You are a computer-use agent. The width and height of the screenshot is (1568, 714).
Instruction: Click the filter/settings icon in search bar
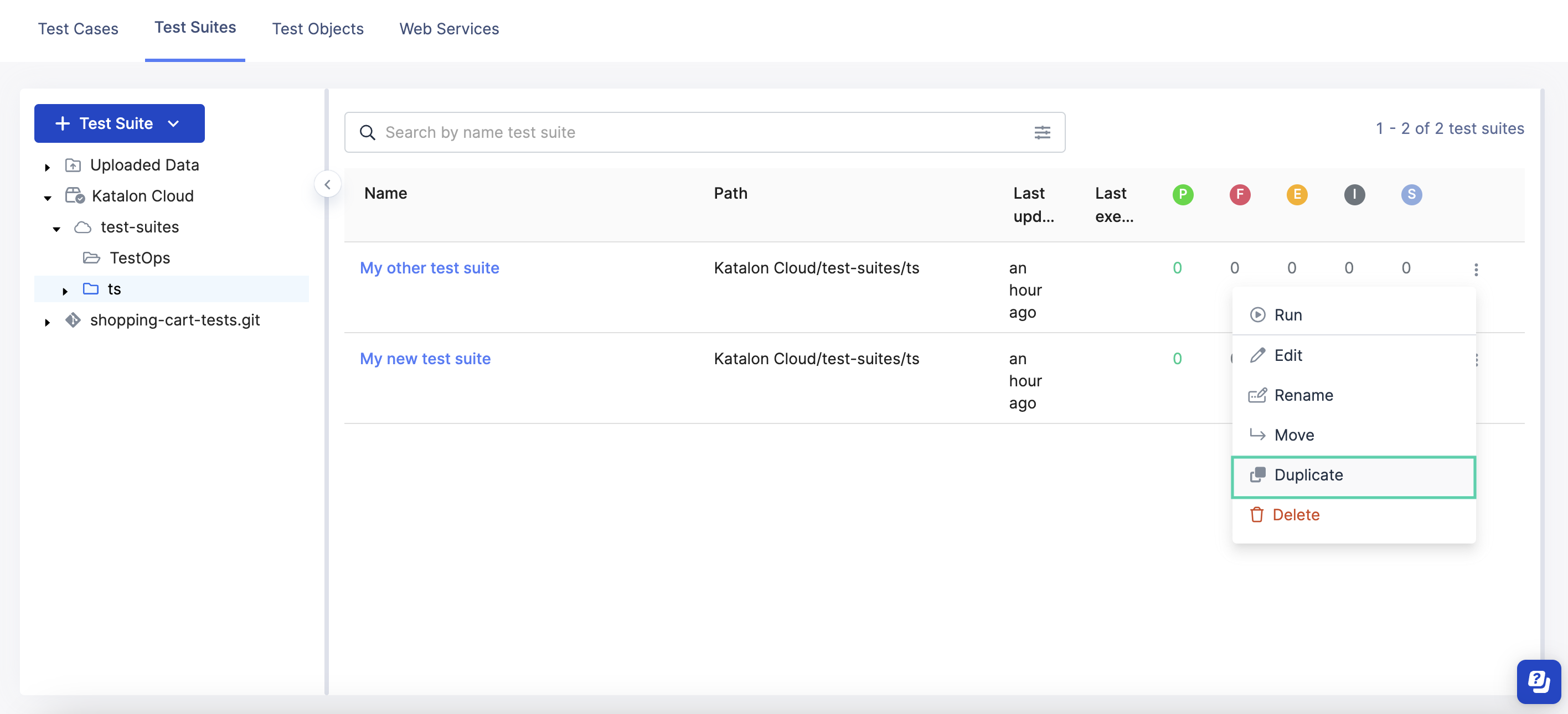[x=1043, y=131]
